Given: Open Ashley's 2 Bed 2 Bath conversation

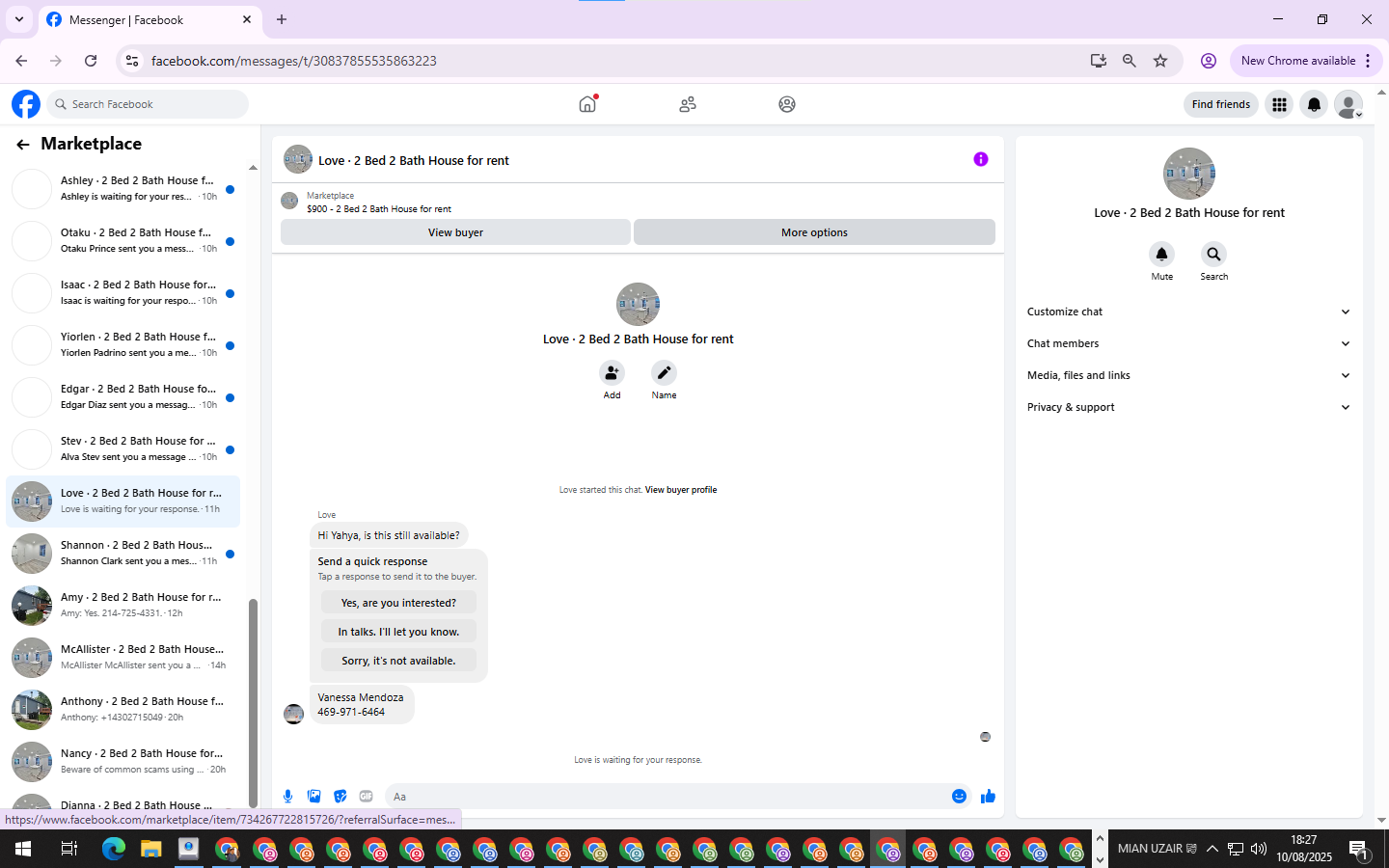Looking at the screenshot, I should tap(123, 189).
